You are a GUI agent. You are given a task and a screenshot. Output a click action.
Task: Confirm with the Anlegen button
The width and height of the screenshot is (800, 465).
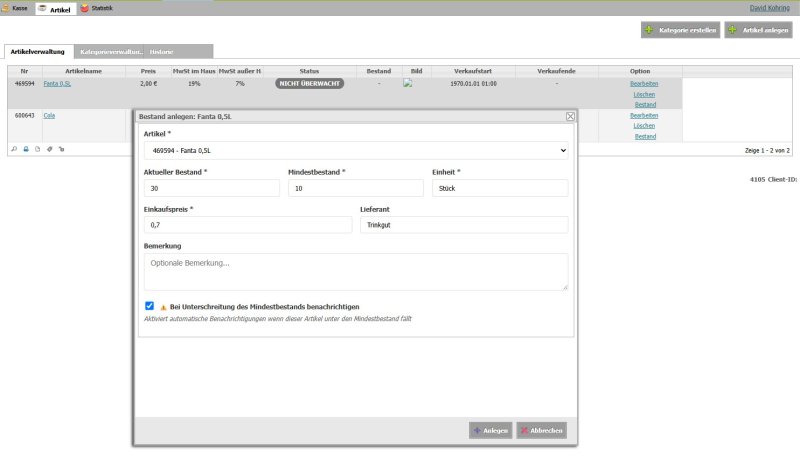point(490,430)
